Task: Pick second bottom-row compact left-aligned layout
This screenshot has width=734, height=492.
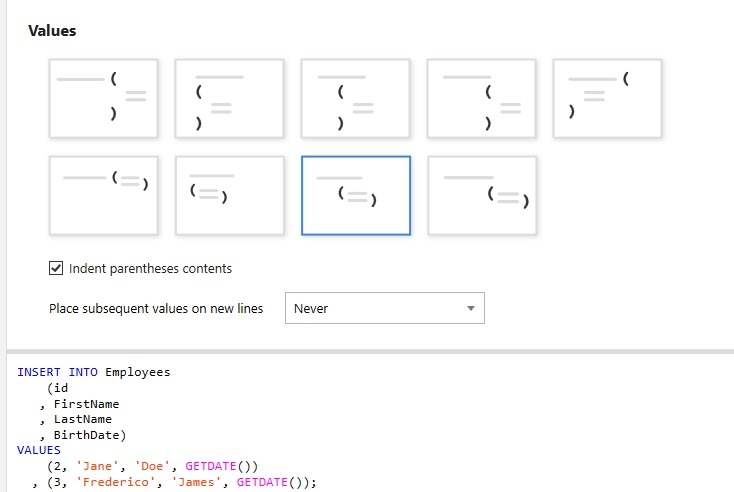Action: pyautogui.click(x=229, y=195)
